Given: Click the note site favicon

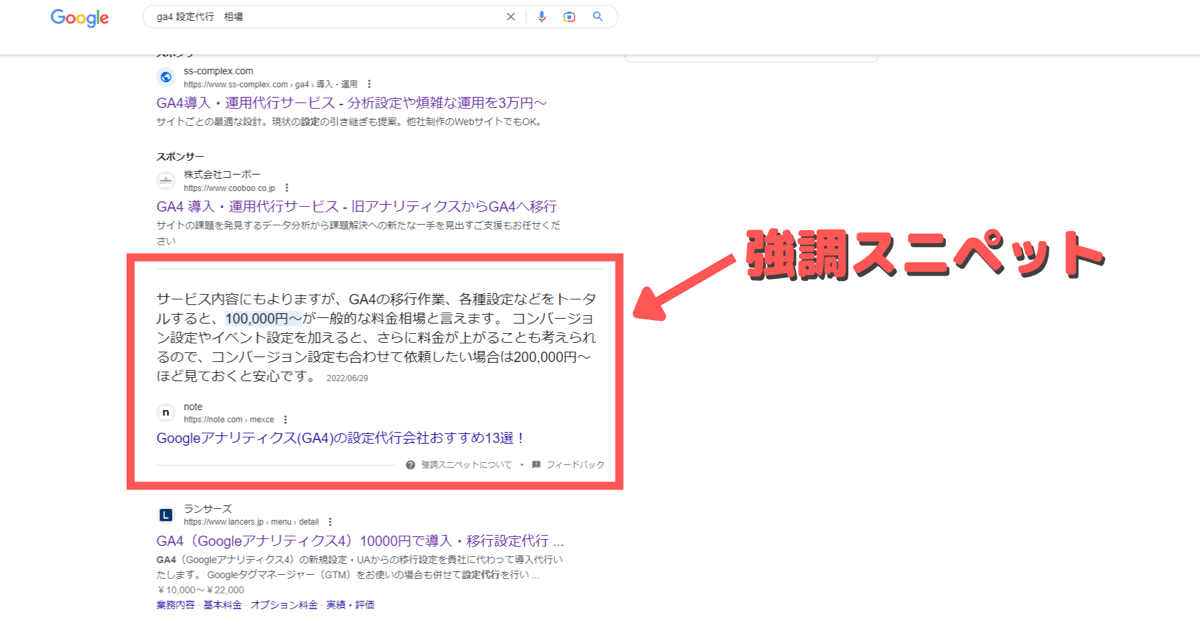Looking at the screenshot, I should click(x=166, y=412).
